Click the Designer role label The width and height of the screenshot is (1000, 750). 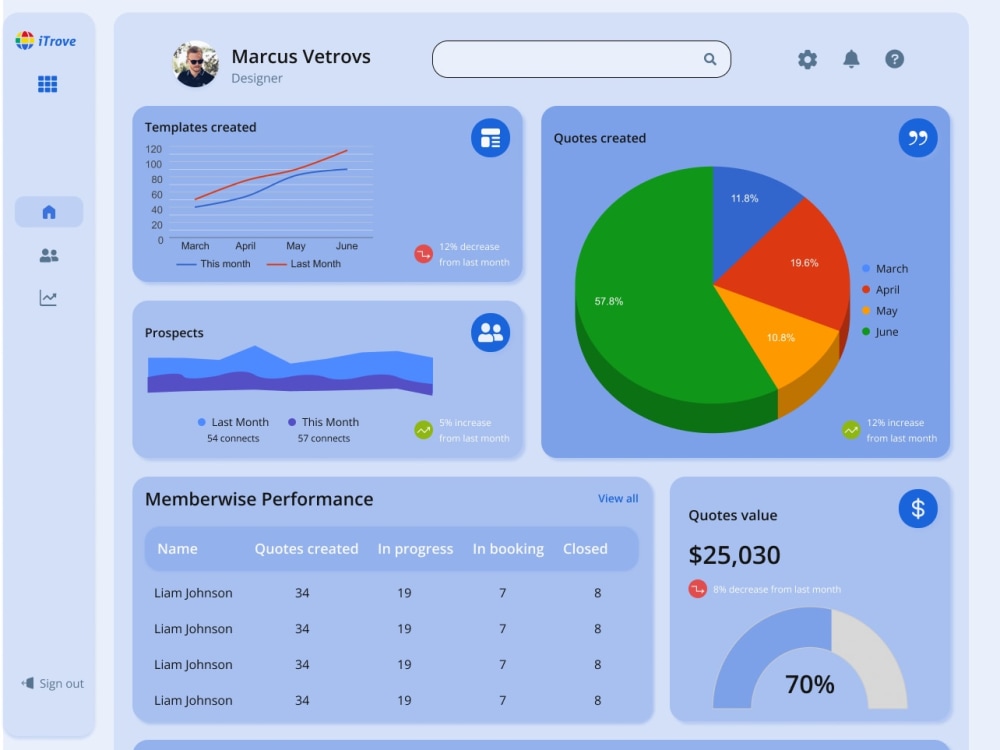[x=256, y=78]
